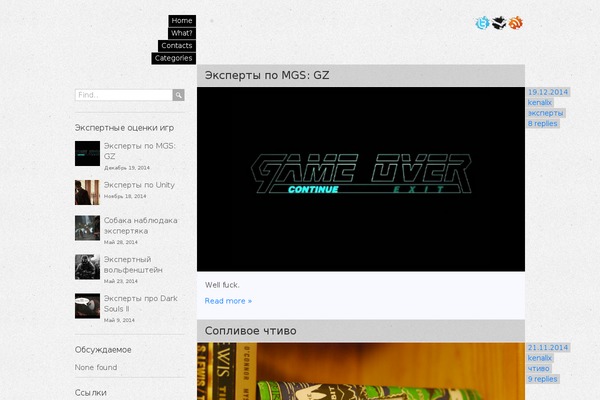The height and width of the screenshot is (400, 600).
Task: Open the Twitter icon link
Action: tap(482, 23)
